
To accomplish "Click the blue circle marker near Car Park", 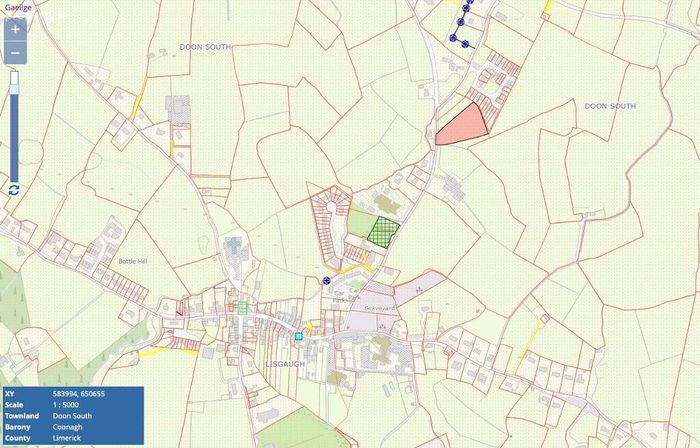I will coord(326,280).
